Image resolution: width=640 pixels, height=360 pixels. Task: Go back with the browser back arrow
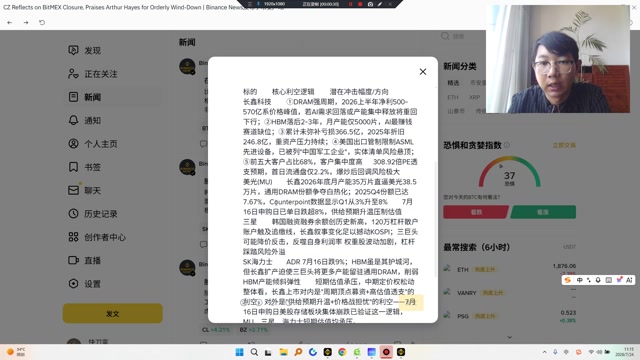pos(10,22)
